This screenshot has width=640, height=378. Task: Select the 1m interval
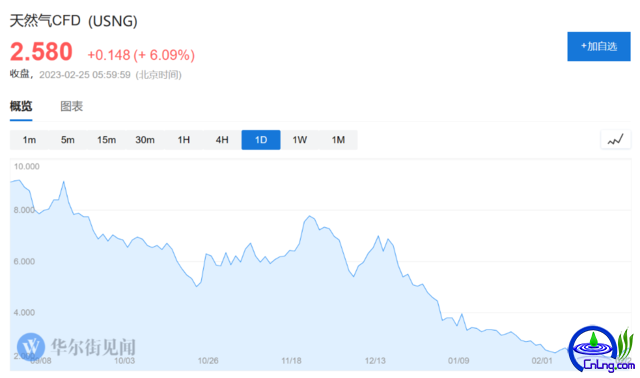pos(29,140)
